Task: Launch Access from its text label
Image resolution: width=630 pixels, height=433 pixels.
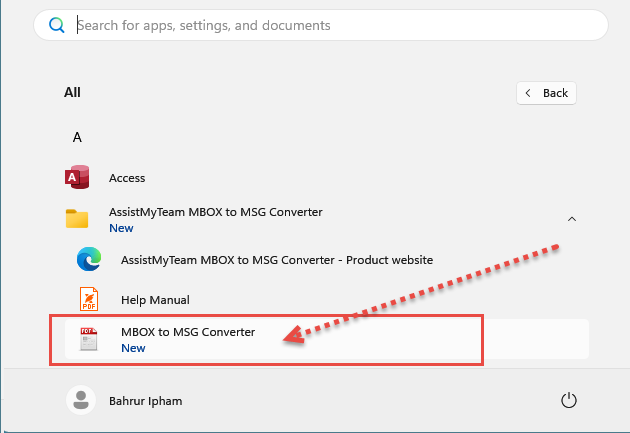Action: pyautogui.click(x=127, y=178)
